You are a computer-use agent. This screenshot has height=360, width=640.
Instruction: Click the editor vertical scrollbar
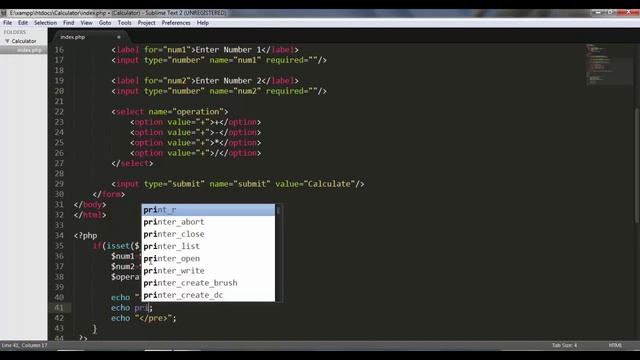[636, 165]
